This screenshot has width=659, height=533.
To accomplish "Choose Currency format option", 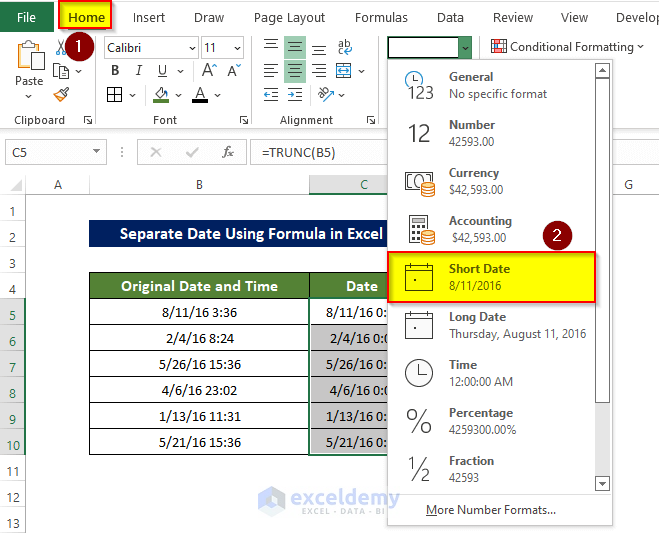I will (491, 181).
